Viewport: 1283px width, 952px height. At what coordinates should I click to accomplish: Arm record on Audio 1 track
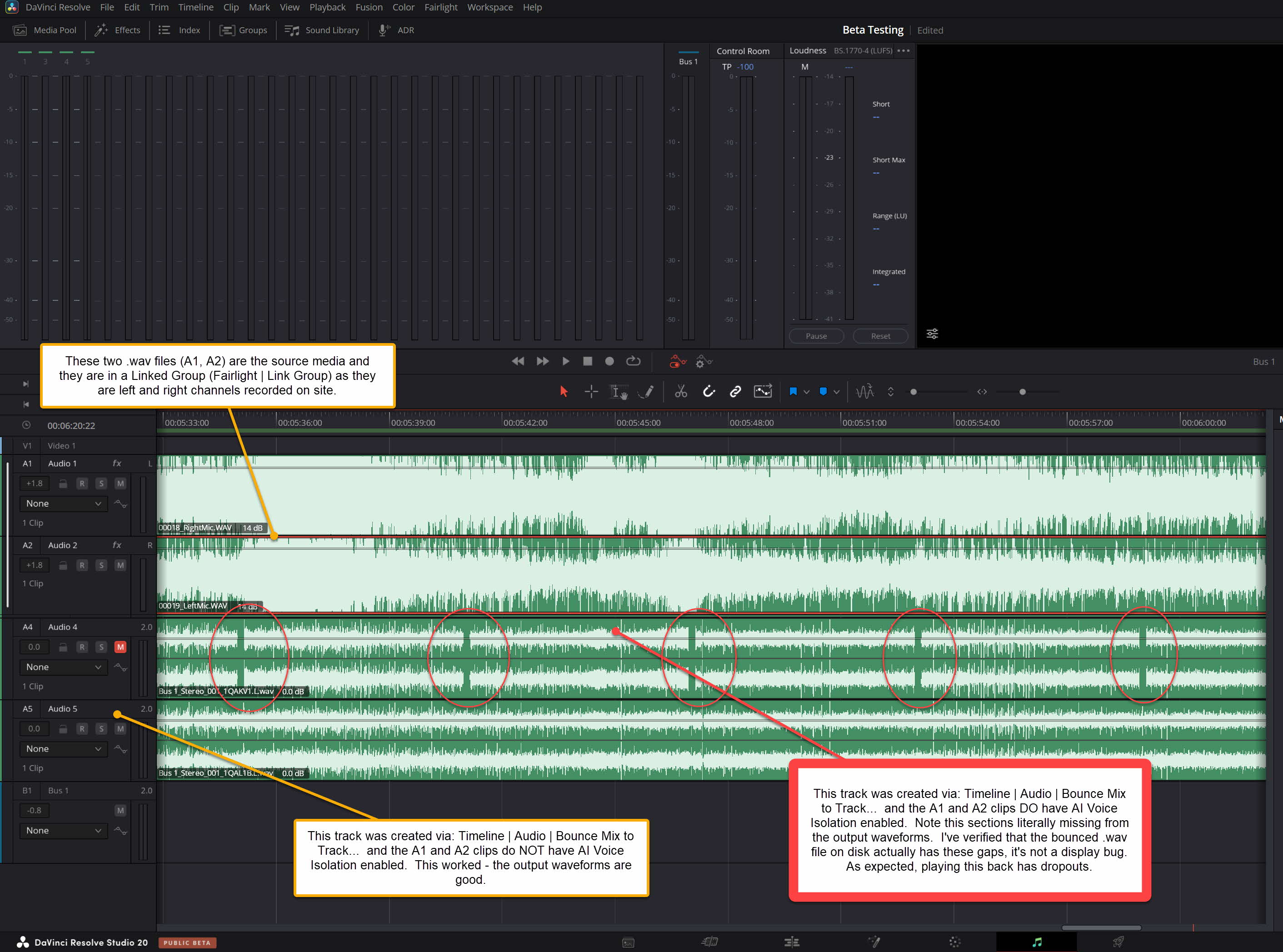(82, 483)
